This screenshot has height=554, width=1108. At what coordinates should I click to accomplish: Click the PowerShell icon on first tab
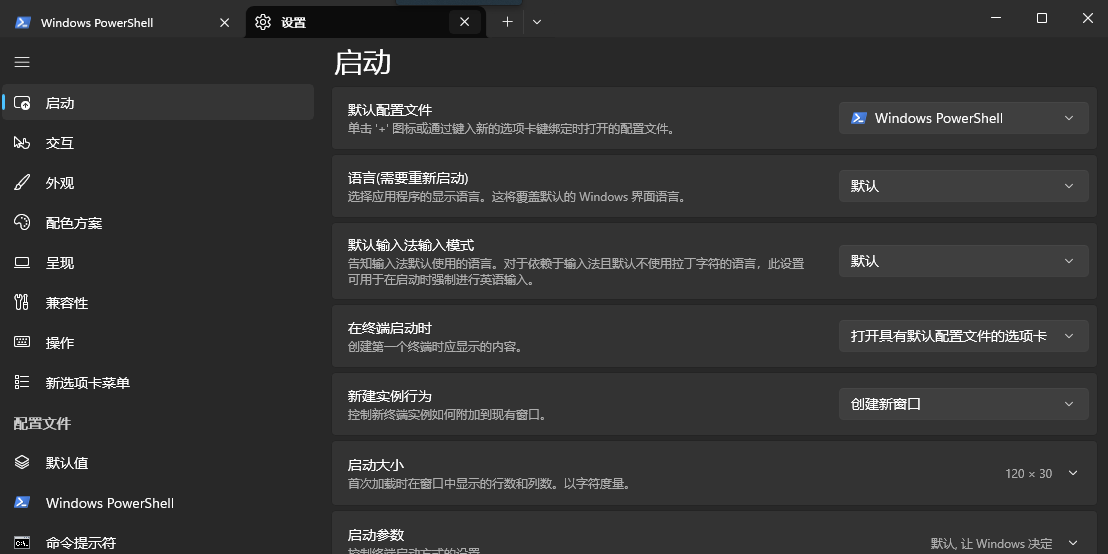point(23,22)
